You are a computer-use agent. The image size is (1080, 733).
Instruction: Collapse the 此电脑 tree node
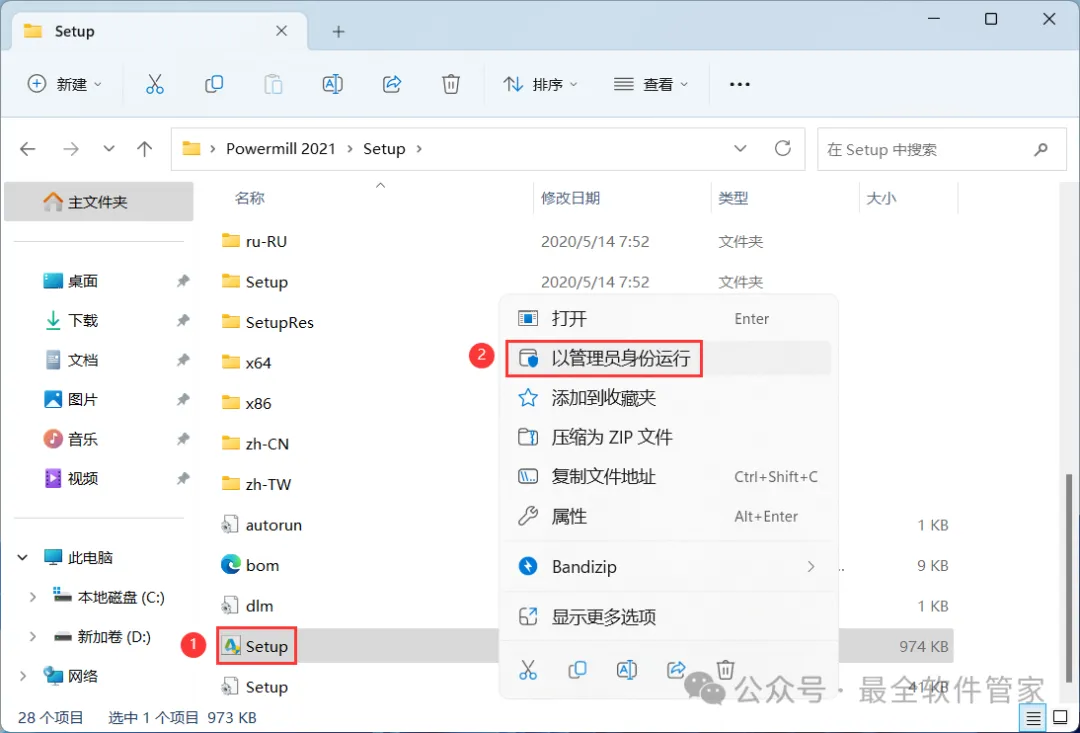tap(23, 557)
